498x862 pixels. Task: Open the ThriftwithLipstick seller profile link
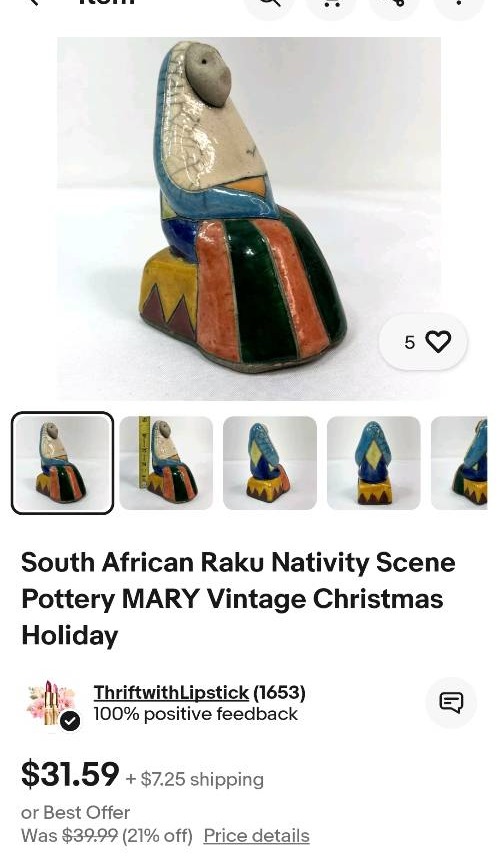tap(171, 693)
